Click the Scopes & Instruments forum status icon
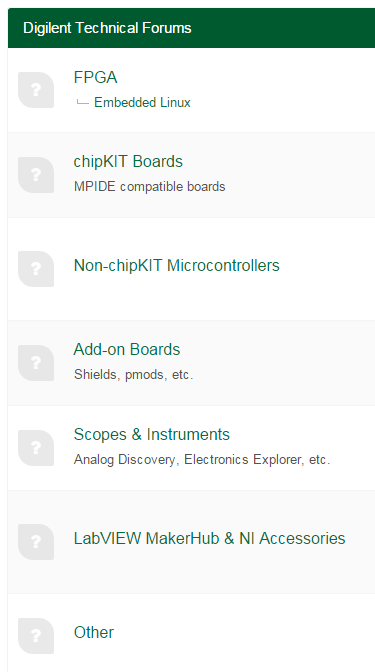This screenshot has height=672, width=375. pyautogui.click(x=36, y=448)
